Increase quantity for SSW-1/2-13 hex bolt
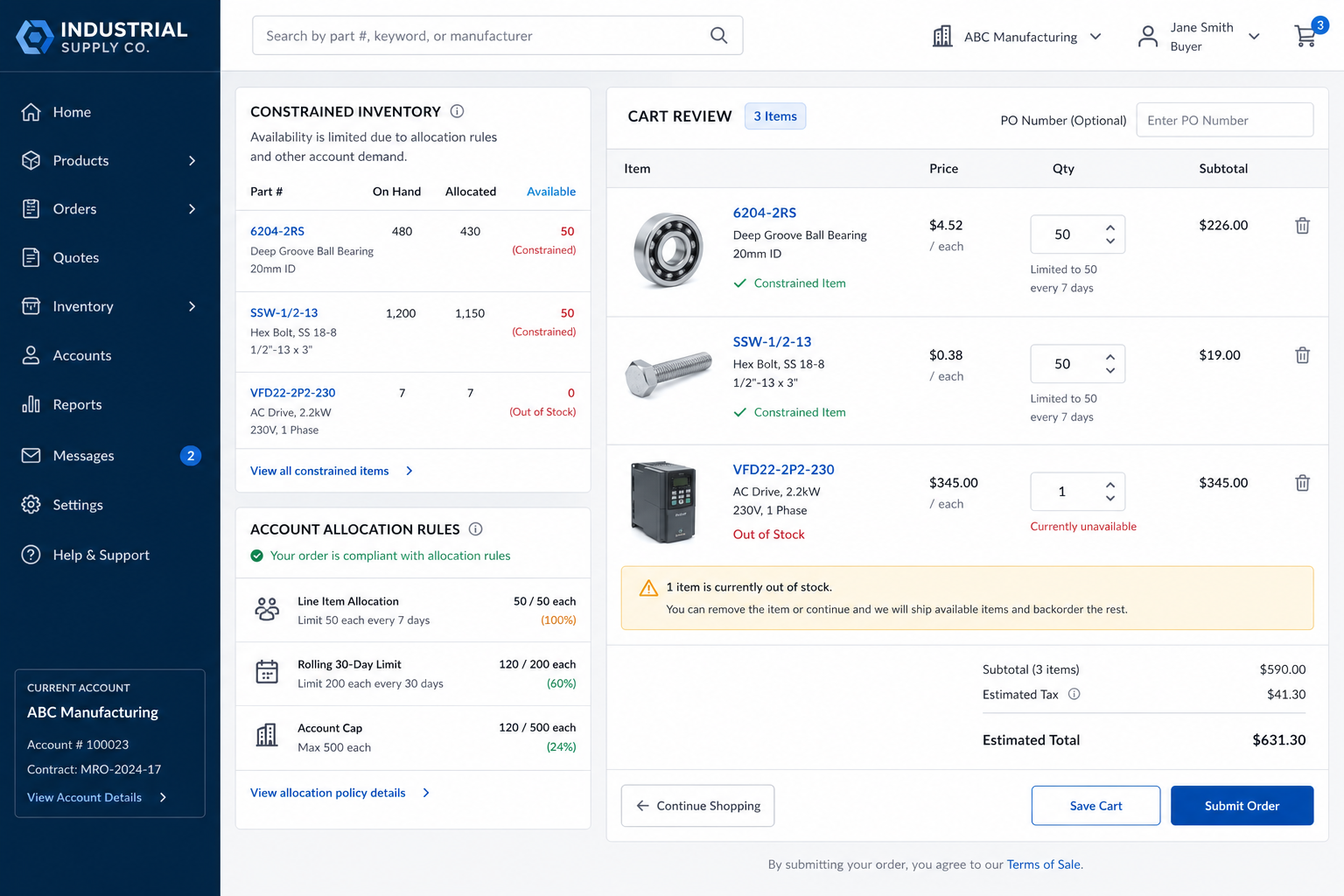The height and width of the screenshot is (896, 1344). [1110, 357]
